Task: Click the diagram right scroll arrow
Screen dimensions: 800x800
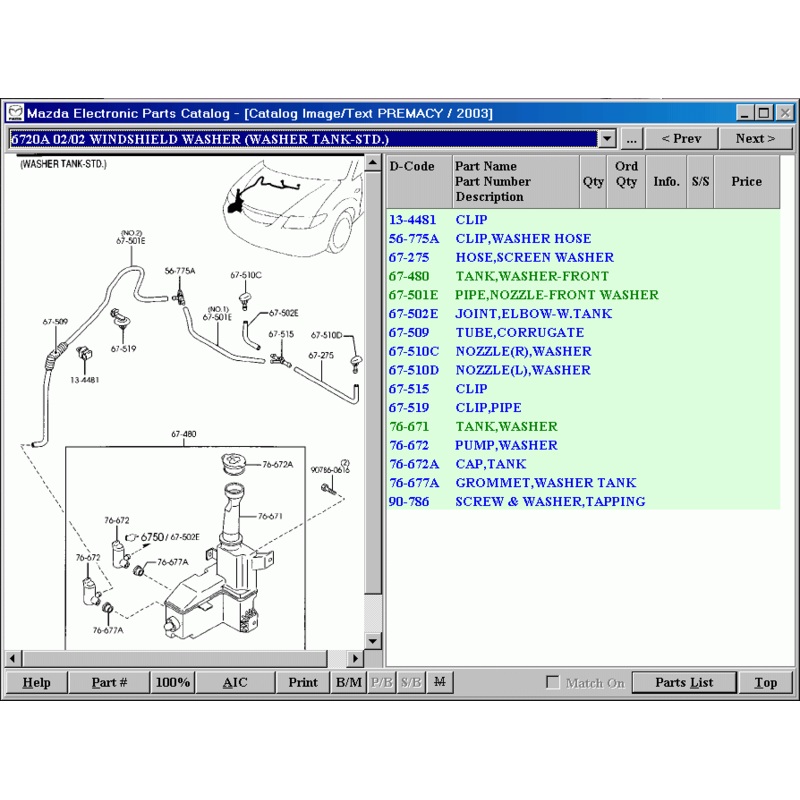Action: [x=355, y=659]
